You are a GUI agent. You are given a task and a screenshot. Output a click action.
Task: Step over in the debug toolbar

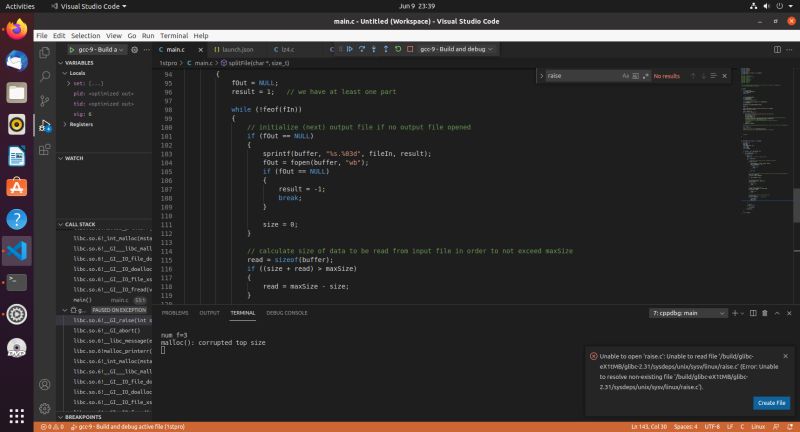coord(362,49)
